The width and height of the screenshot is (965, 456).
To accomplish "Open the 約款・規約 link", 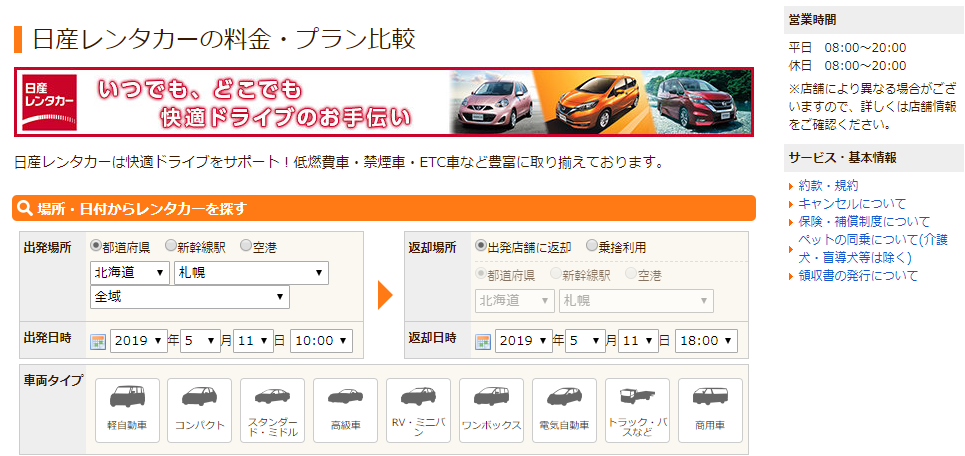I will (829, 186).
